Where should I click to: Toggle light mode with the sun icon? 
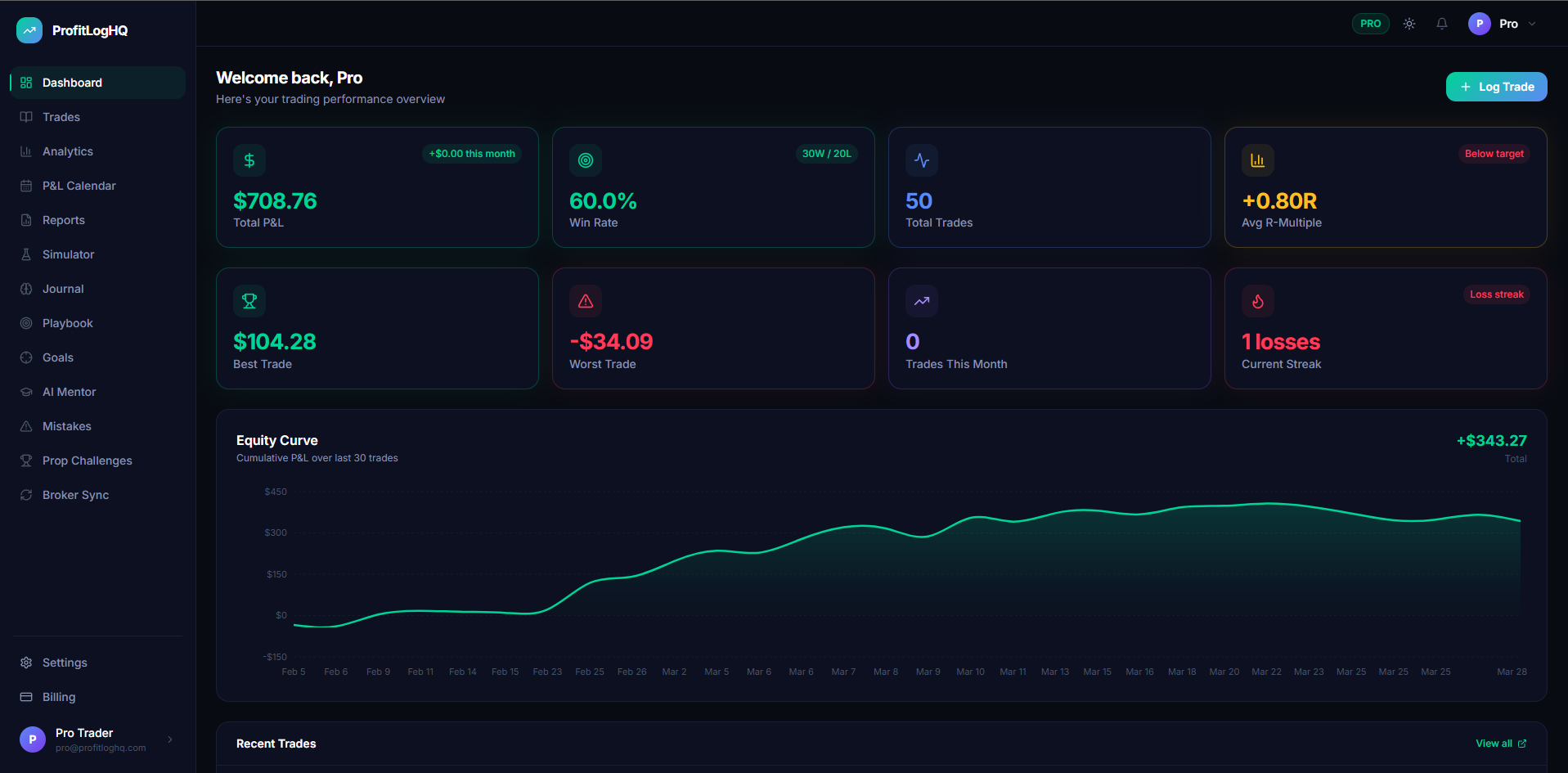1409,23
